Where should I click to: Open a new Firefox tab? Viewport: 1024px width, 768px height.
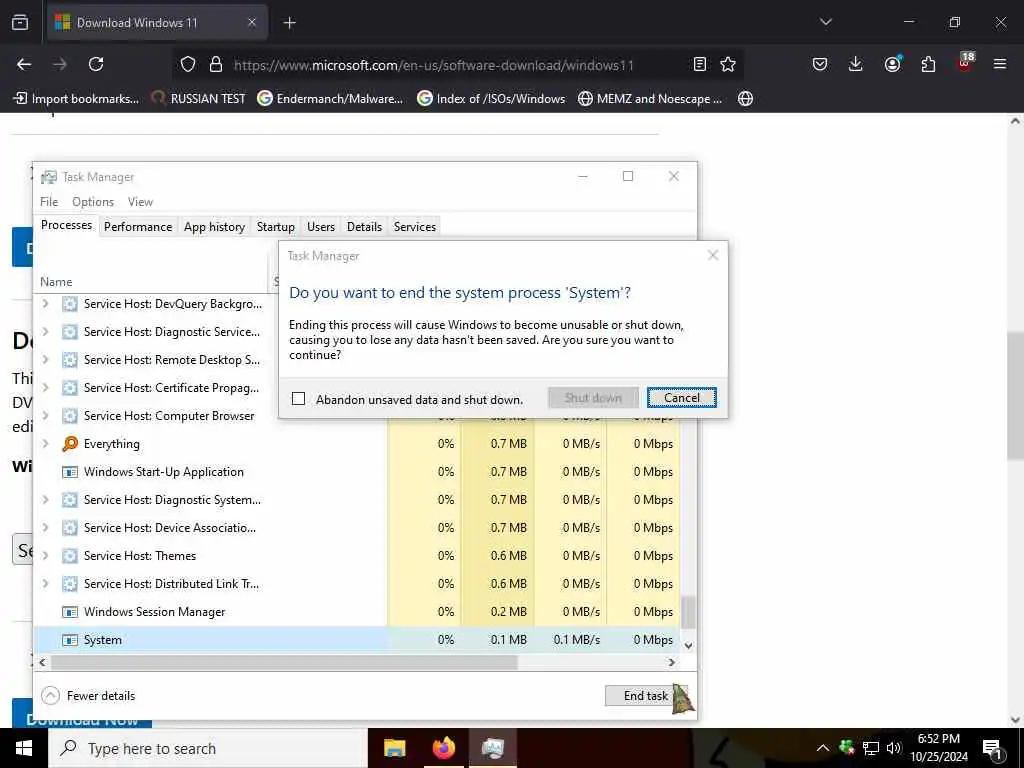point(289,23)
